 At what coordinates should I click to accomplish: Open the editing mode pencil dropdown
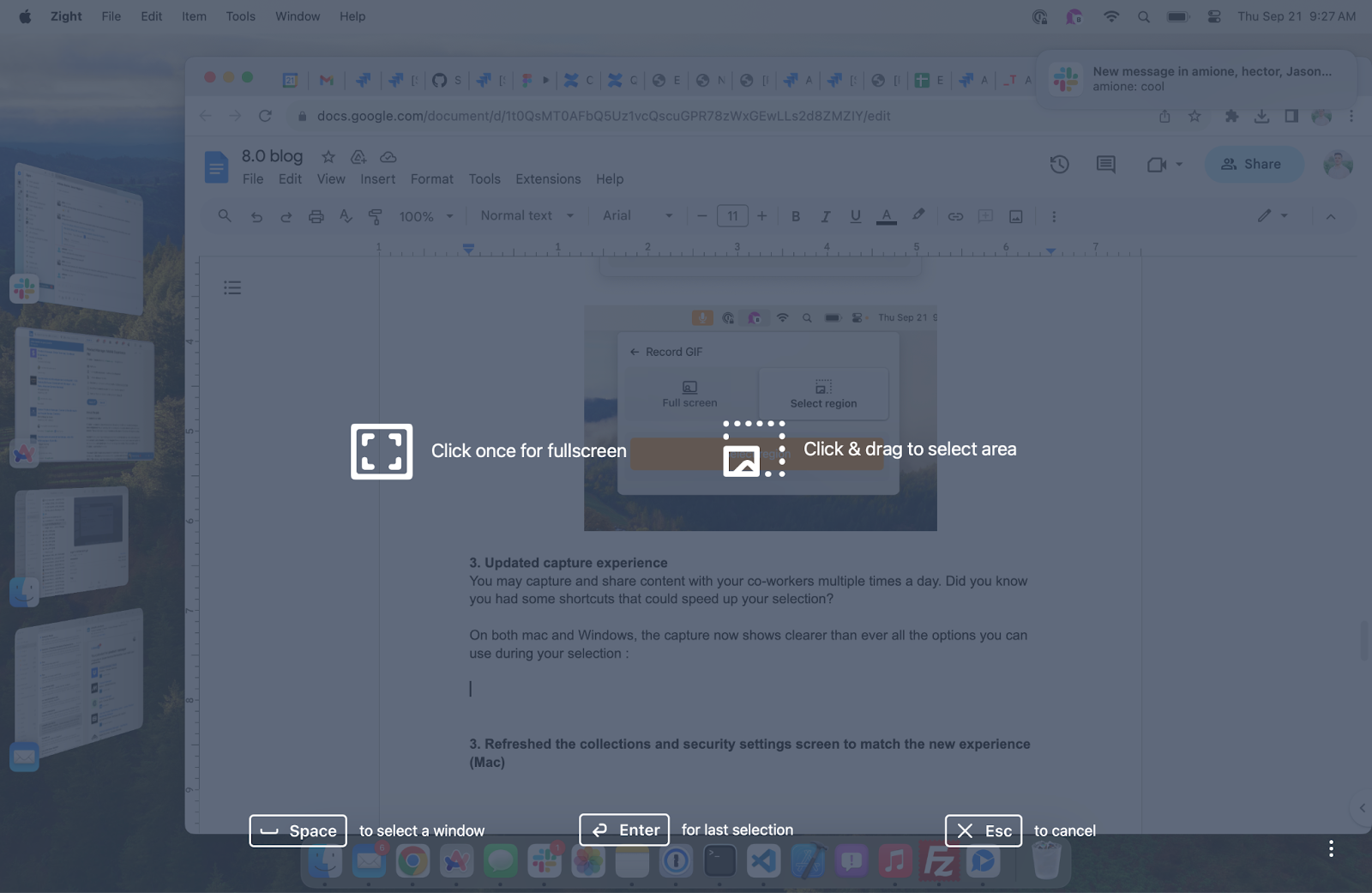click(x=1273, y=216)
